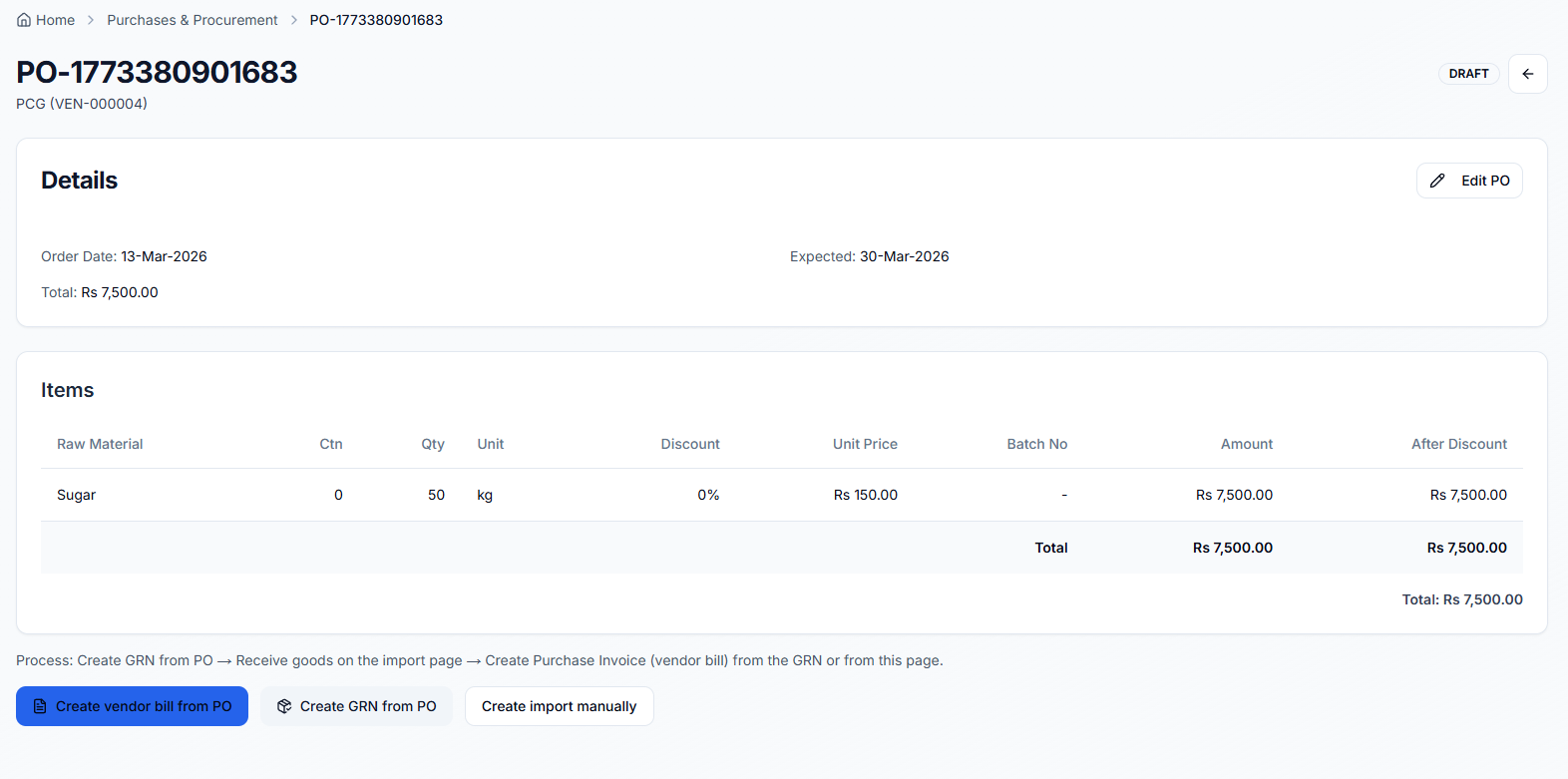Click the Unit Price column header
This screenshot has width=1568, height=779.
click(x=865, y=444)
